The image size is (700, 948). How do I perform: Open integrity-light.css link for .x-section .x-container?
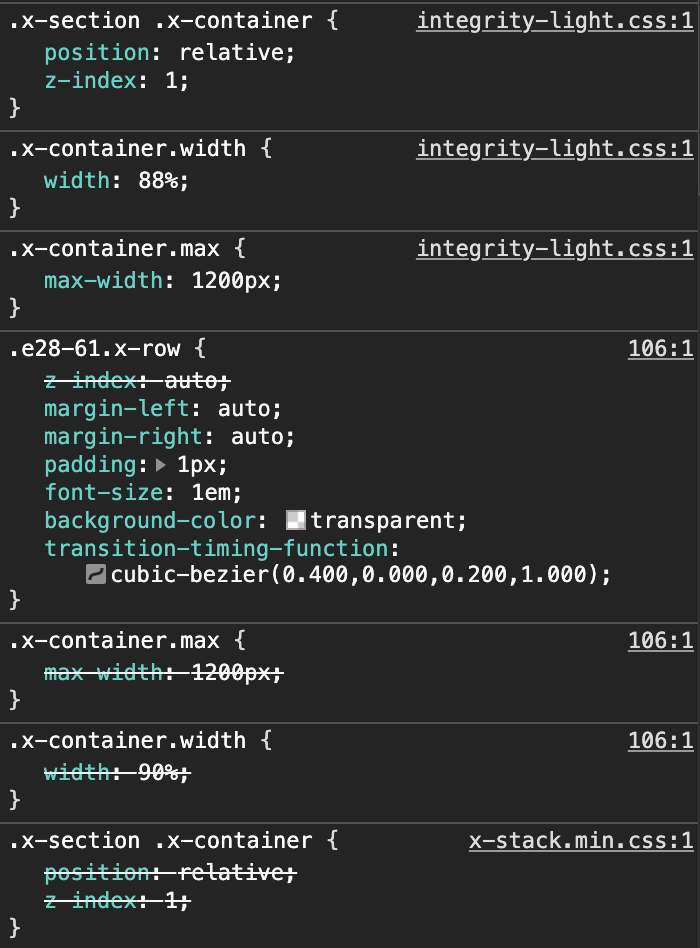click(x=554, y=21)
